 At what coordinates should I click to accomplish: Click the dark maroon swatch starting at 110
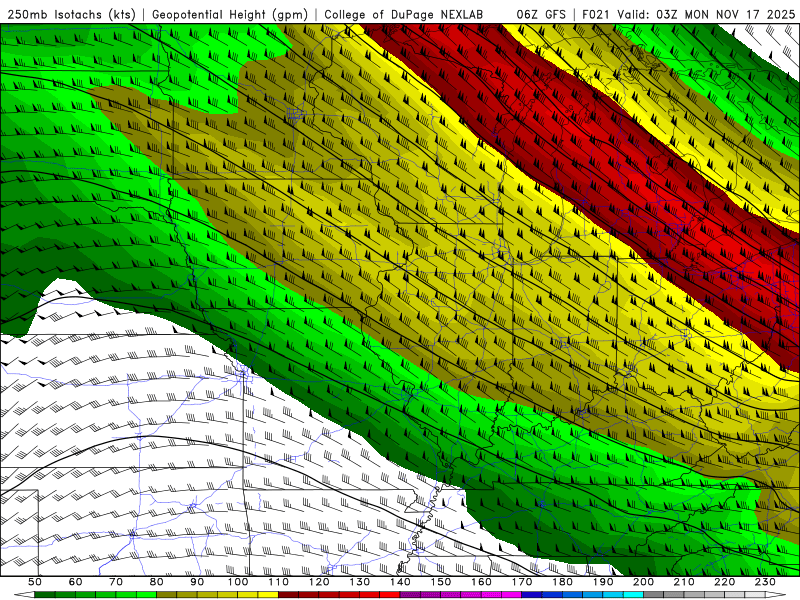289,595
